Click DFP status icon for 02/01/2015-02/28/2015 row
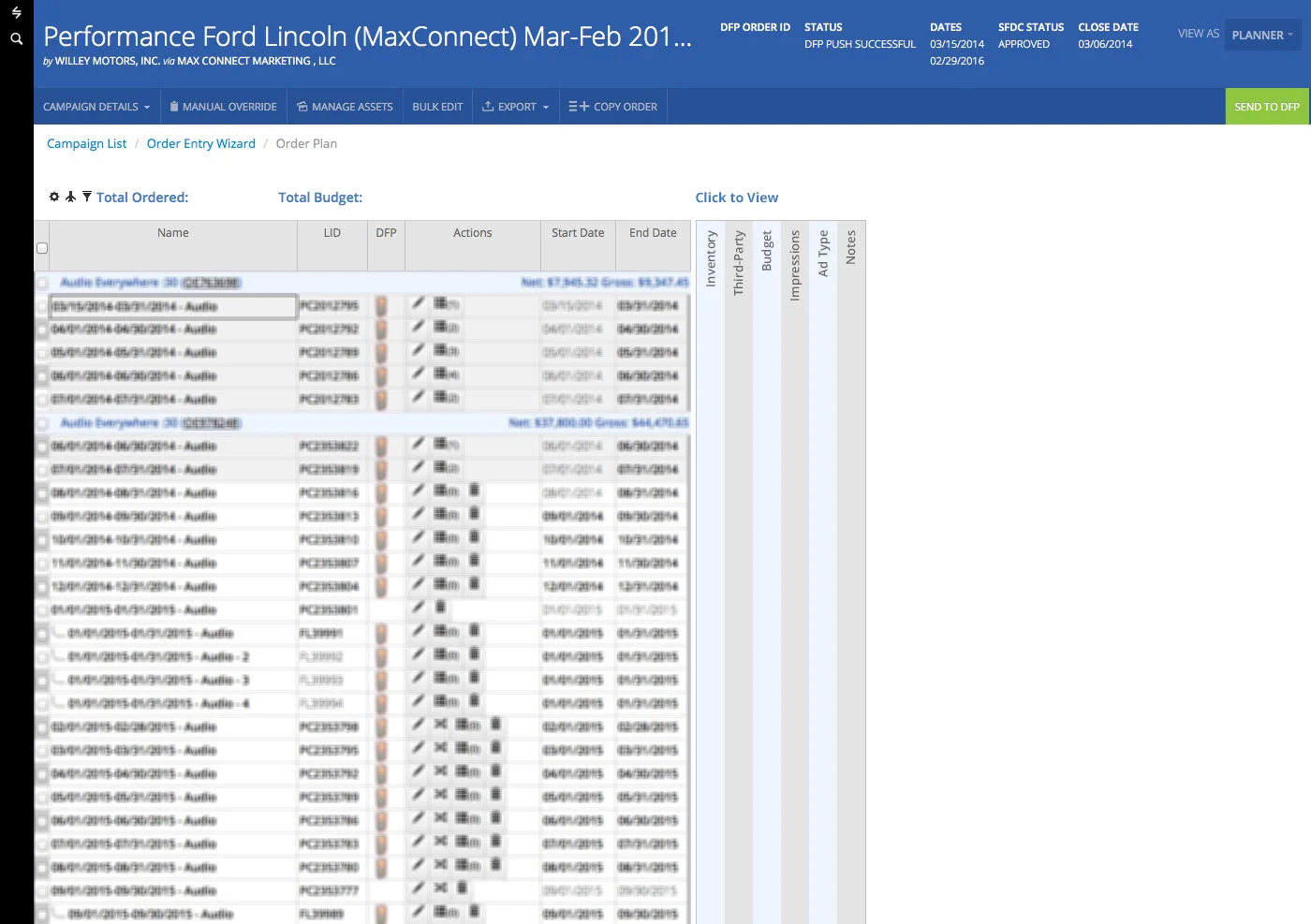 [382, 727]
